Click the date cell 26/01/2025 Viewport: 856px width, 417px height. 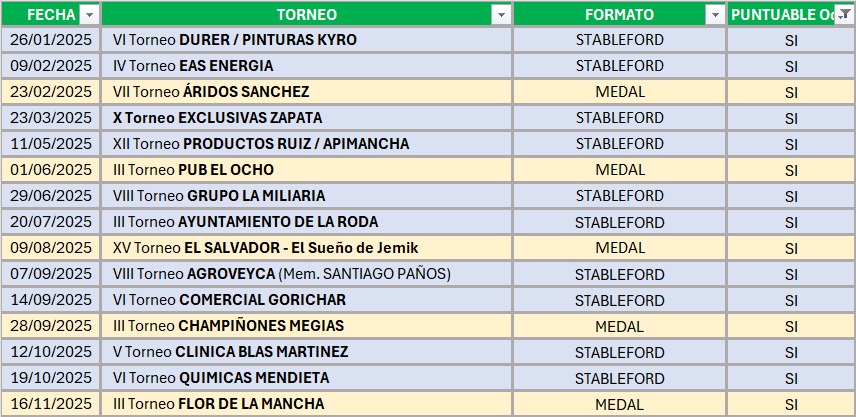51,40
